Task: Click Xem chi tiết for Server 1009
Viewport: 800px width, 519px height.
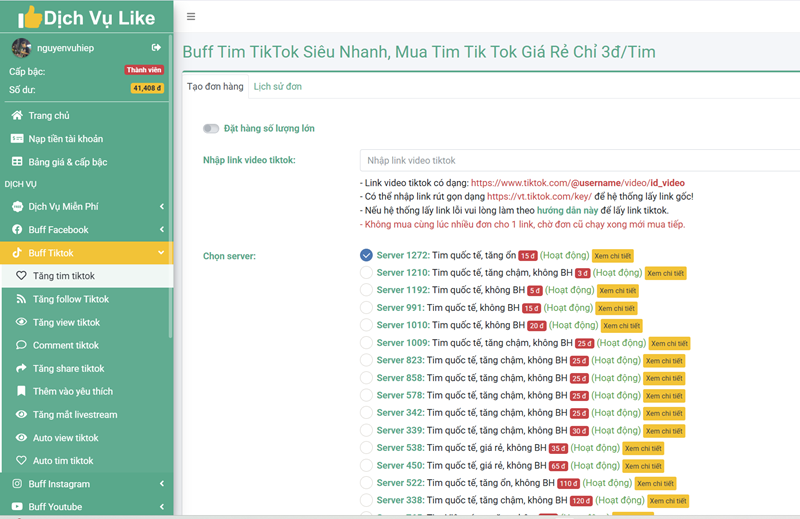Action: 669,343
